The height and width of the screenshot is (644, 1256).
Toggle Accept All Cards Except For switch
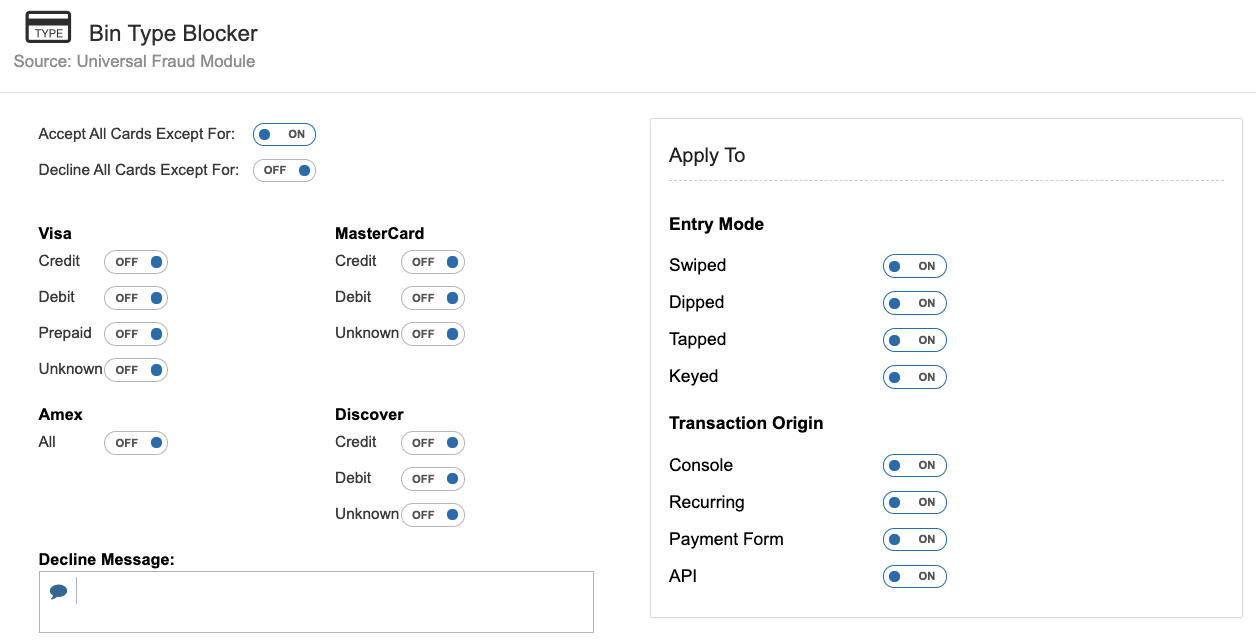point(284,134)
